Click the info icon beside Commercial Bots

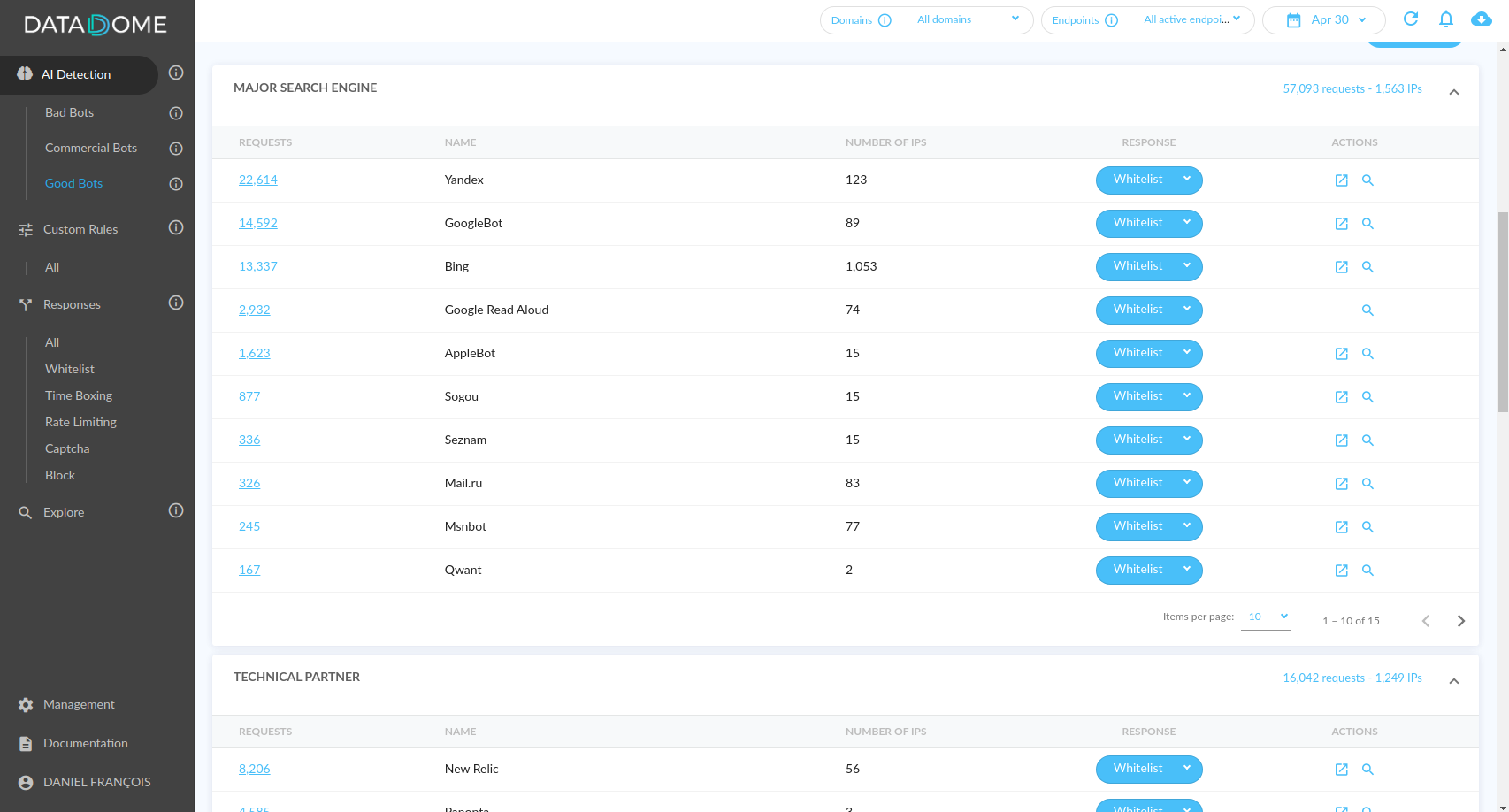point(176,149)
